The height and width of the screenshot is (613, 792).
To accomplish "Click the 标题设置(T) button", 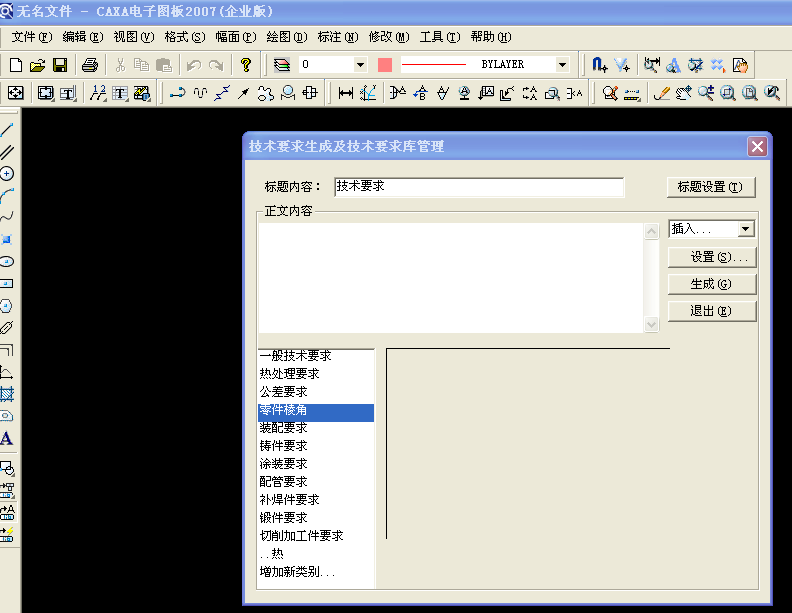I will tap(711, 187).
